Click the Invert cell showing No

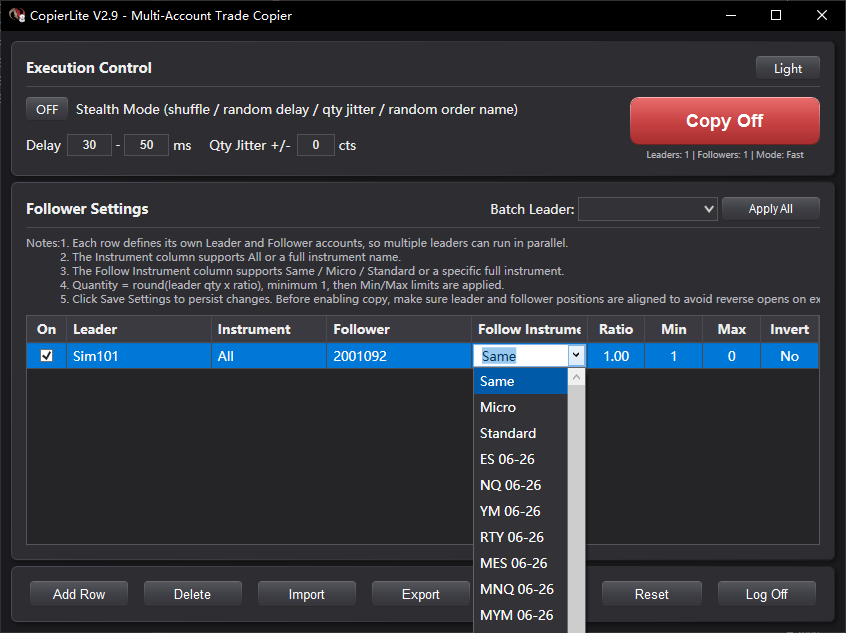(789, 356)
